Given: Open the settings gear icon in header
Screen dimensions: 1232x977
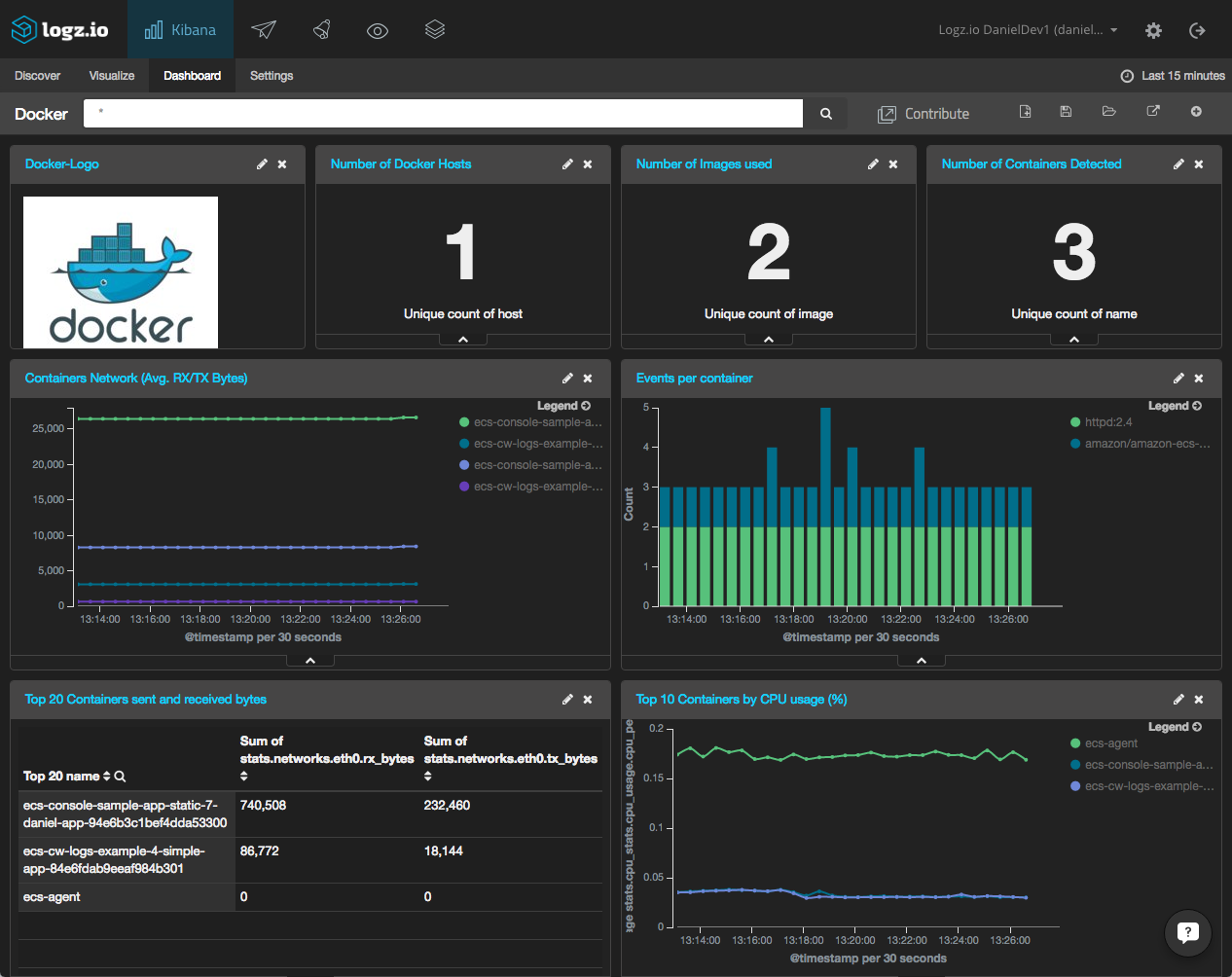Looking at the screenshot, I should 1153,31.
